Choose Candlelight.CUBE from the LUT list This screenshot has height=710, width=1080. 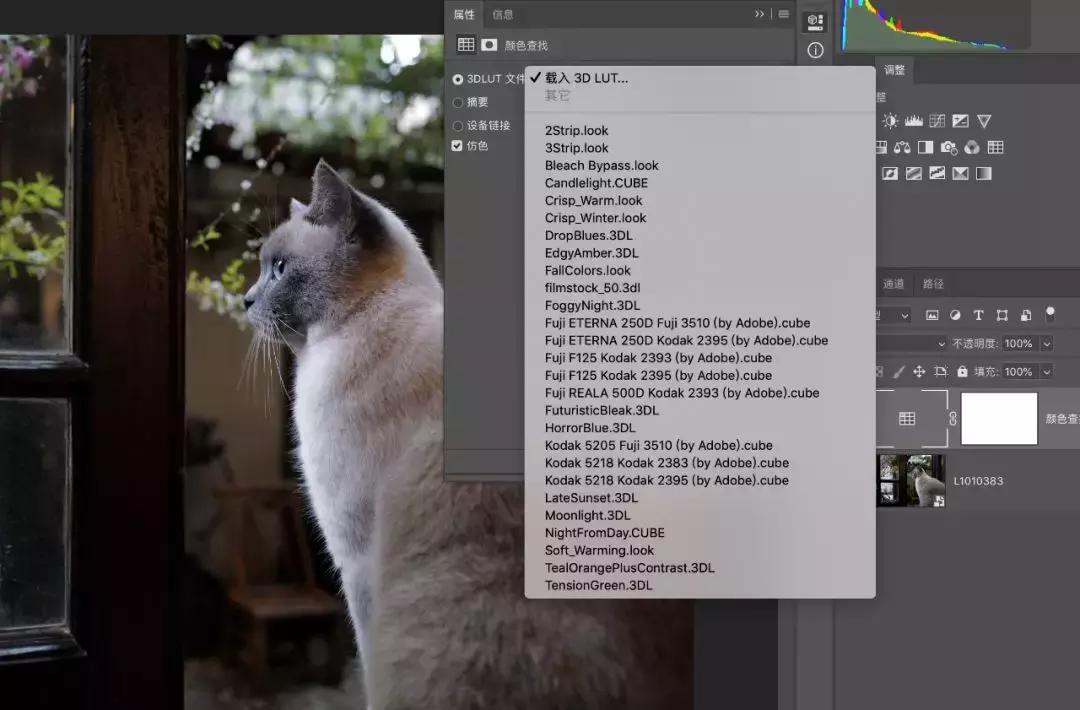point(596,183)
